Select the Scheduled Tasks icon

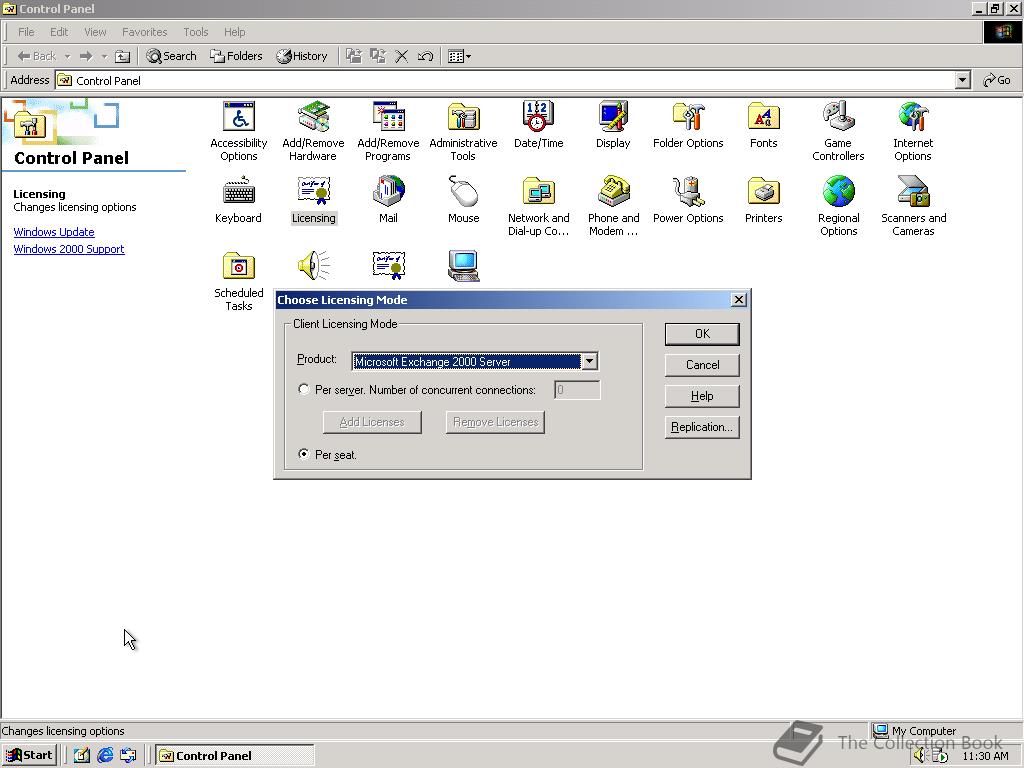pyautogui.click(x=238, y=281)
